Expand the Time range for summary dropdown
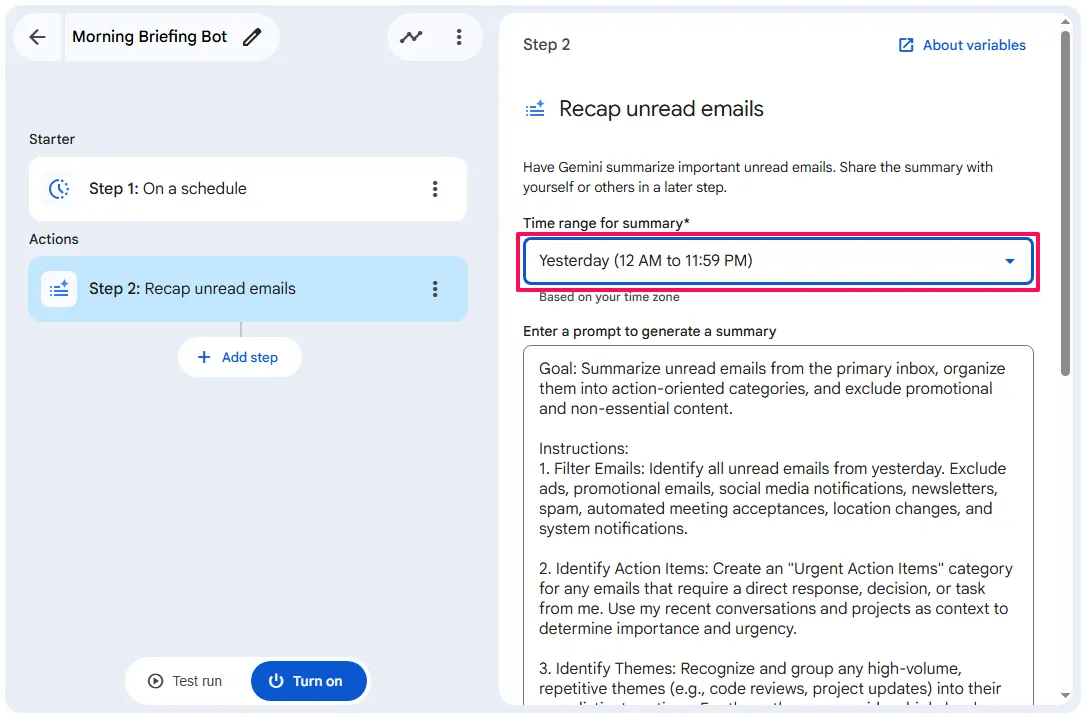This screenshot has height=717, width=1086. 760,261
